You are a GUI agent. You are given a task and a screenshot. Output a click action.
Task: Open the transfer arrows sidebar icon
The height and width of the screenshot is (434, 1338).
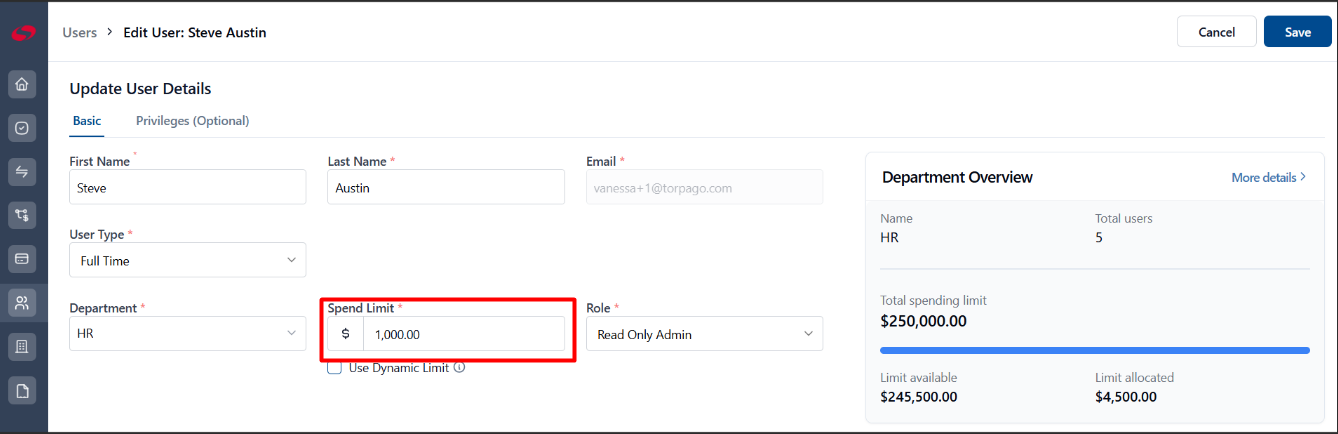tap(23, 172)
